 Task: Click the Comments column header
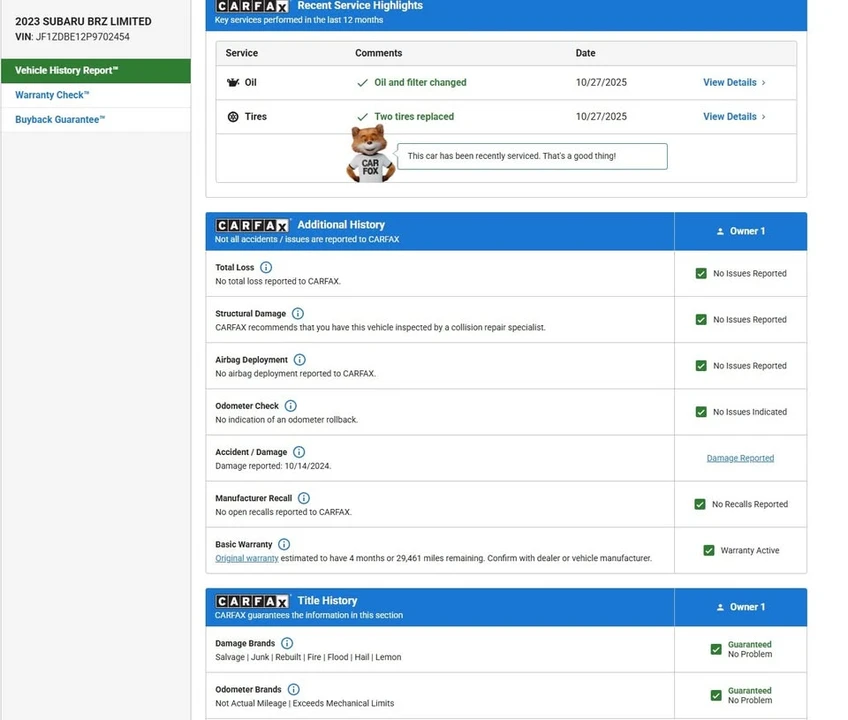click(379, 53)
